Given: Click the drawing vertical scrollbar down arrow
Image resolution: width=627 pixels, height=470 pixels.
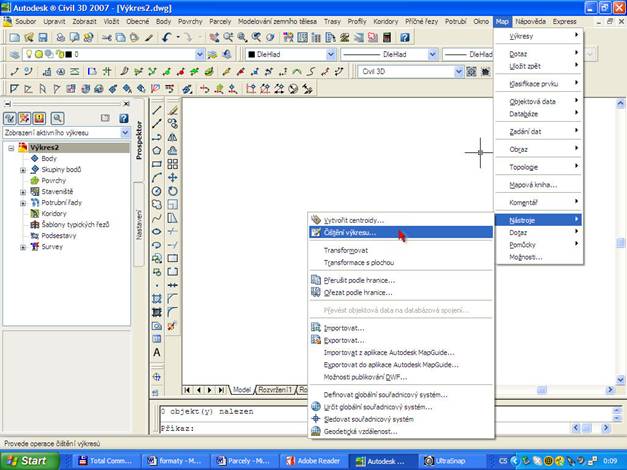Looking at the screenshot, I should point(620,380).
